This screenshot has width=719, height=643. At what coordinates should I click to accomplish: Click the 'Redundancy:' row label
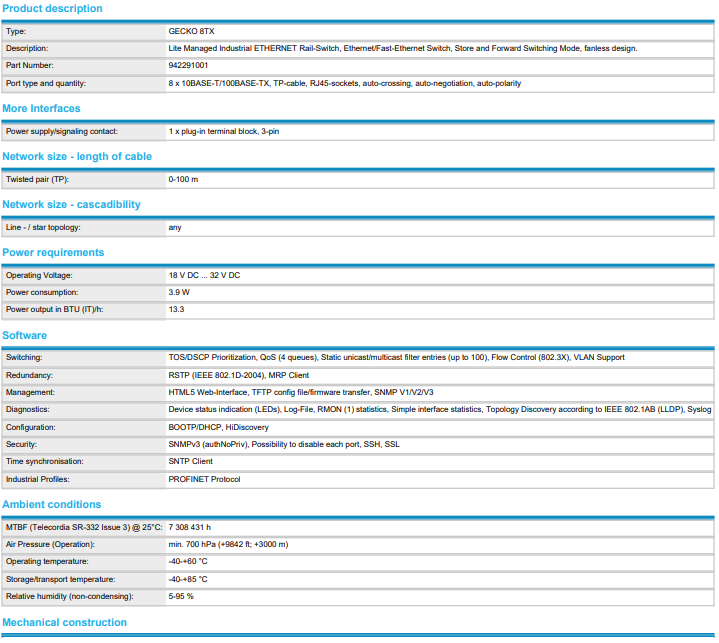coord(29,376)
